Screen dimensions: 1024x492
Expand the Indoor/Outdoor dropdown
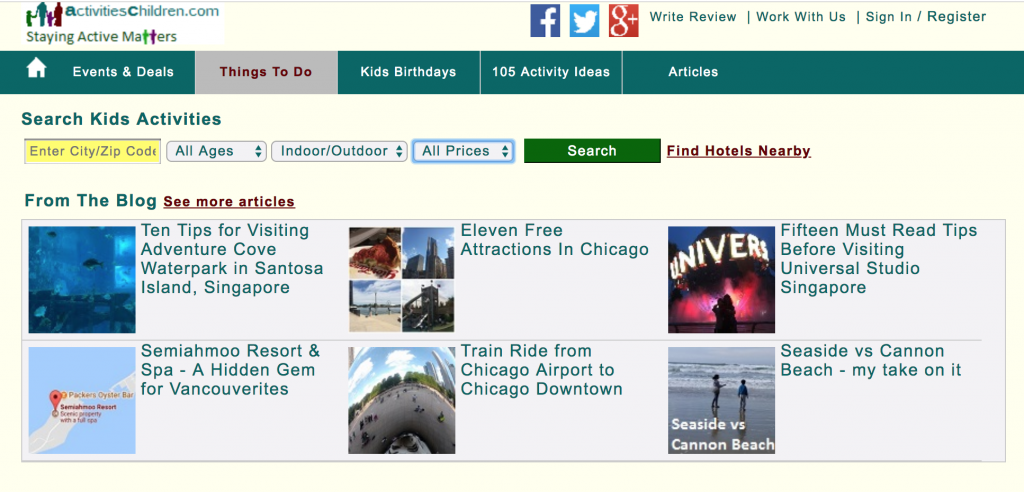(340, 151)
